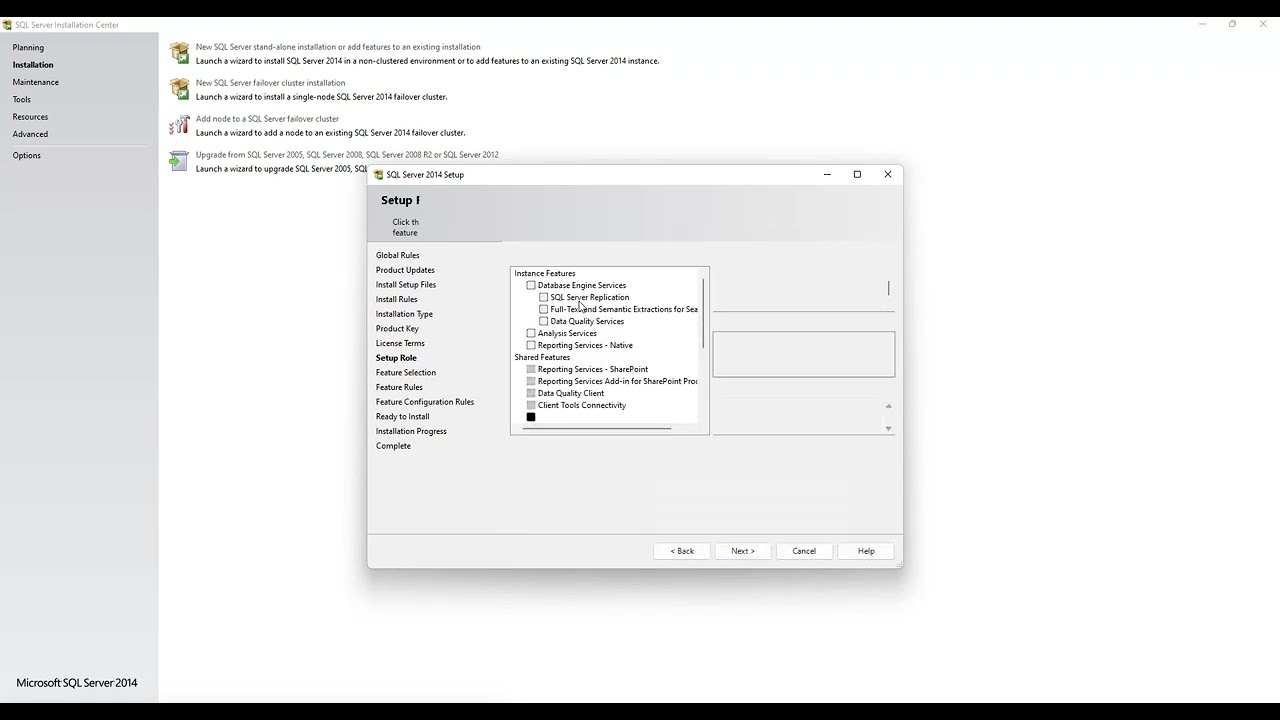The height and width of the screenshot is (720, 1280).
Task: Click the Instance Features heading
Action: (545, 273)
